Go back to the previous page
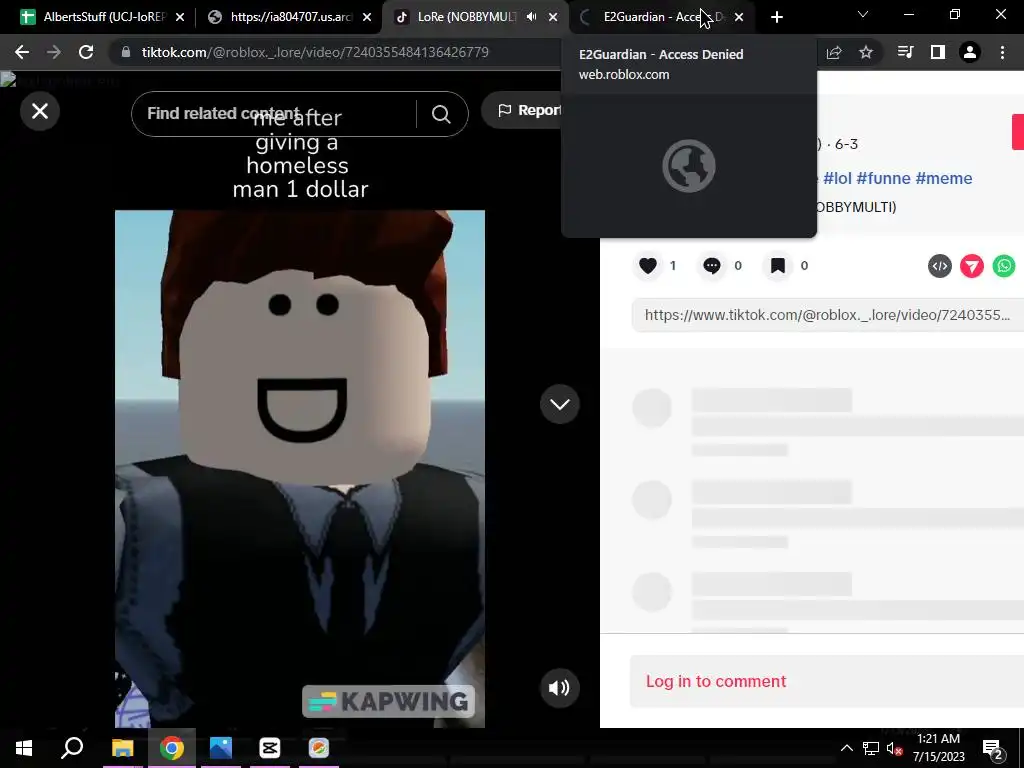 [x=22, y=52]
